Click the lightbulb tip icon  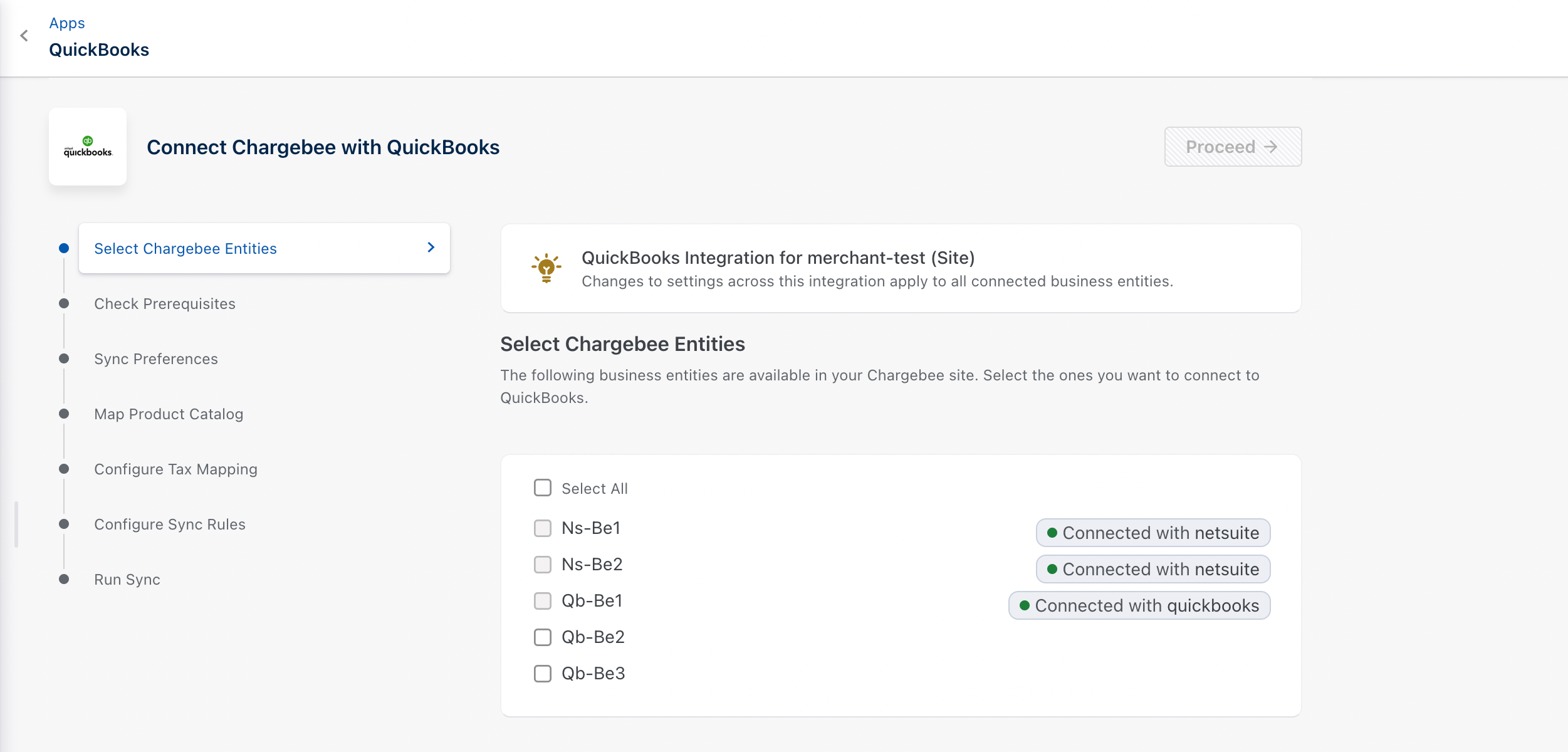coord(546,268)
